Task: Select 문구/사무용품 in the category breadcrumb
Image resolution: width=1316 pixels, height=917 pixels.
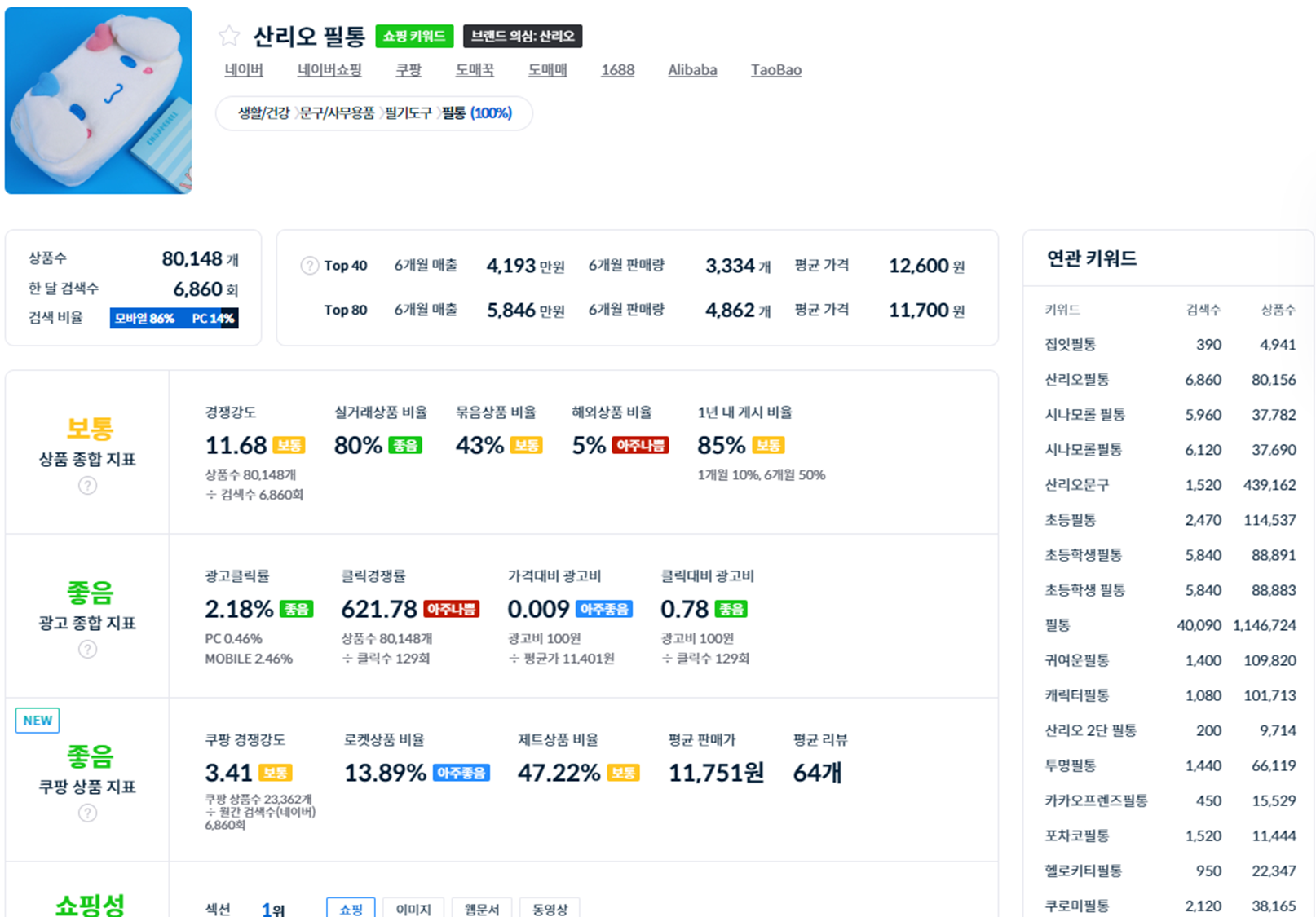Action: 338,113
